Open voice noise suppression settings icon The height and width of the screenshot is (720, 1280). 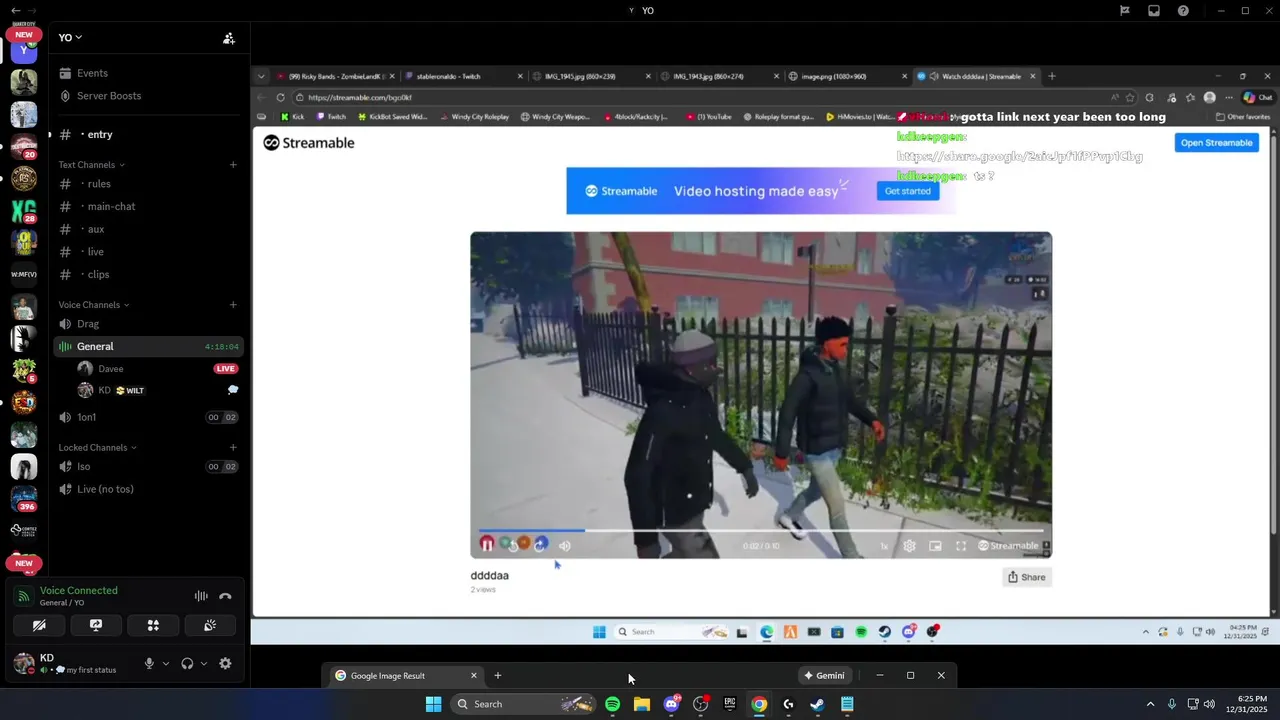201,596
